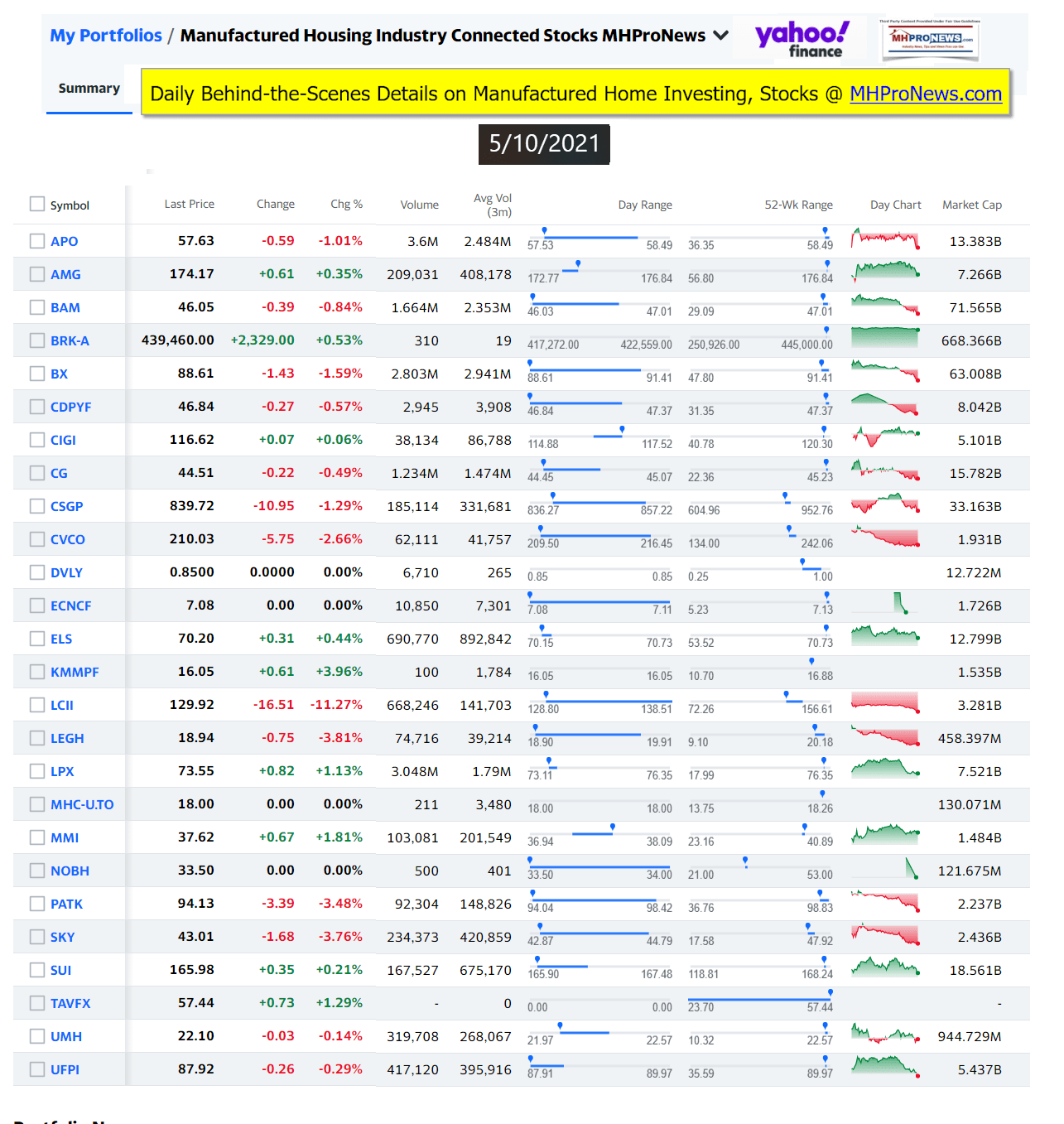Sort table by Volume column header

(x=419, y=205)
